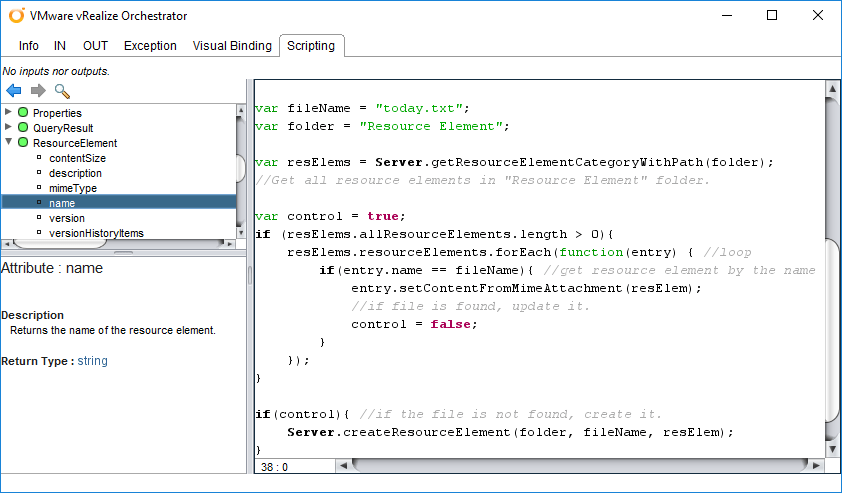This screenshot has width=842, height=493.
Task: Click the Properties tree label
Action: point(57,113)
